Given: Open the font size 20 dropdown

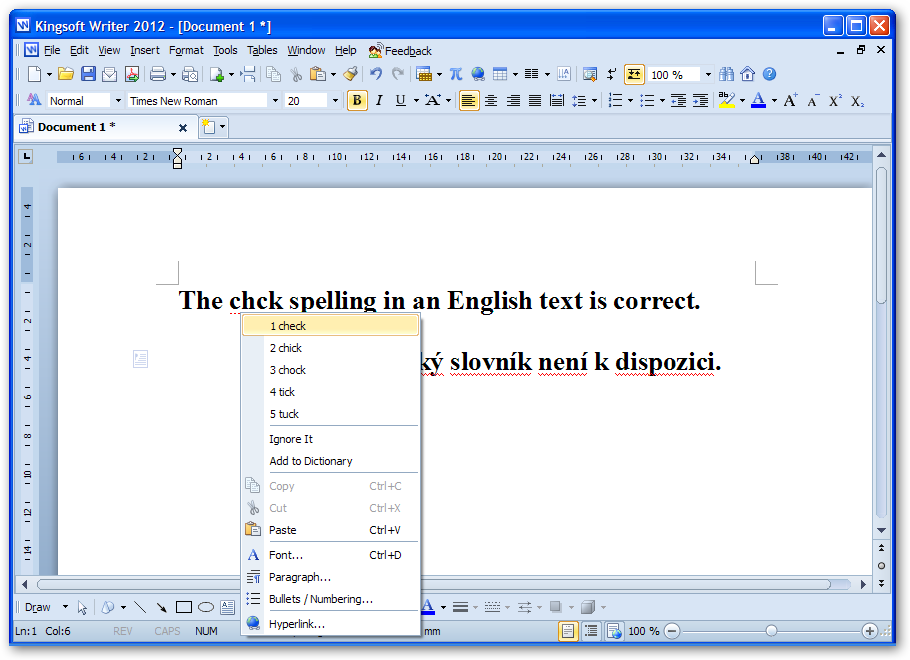Looking at the screenshot, I should pos(335,101).
